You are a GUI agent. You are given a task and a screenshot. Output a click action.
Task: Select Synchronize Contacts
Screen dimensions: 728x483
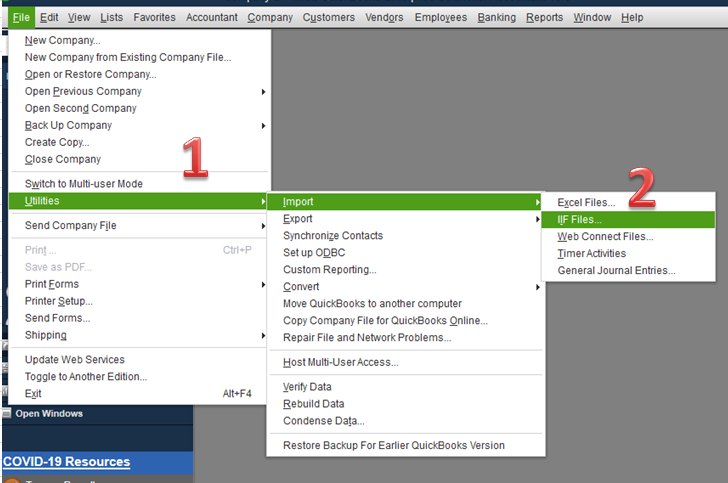coord(405,236)
